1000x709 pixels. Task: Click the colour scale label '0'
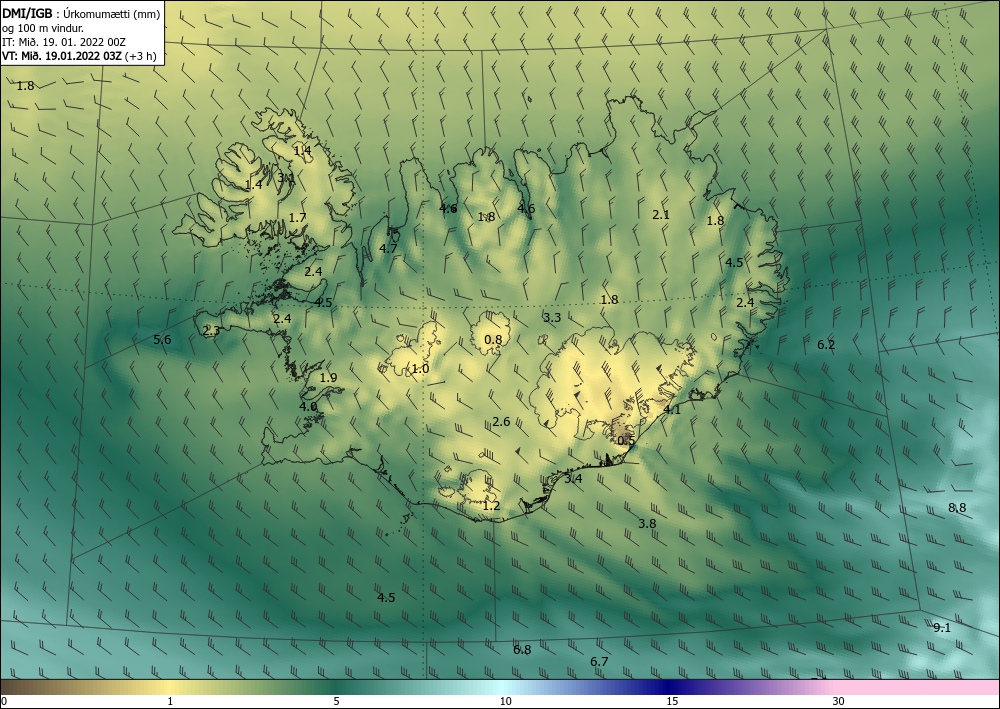[x=4, y=701]
